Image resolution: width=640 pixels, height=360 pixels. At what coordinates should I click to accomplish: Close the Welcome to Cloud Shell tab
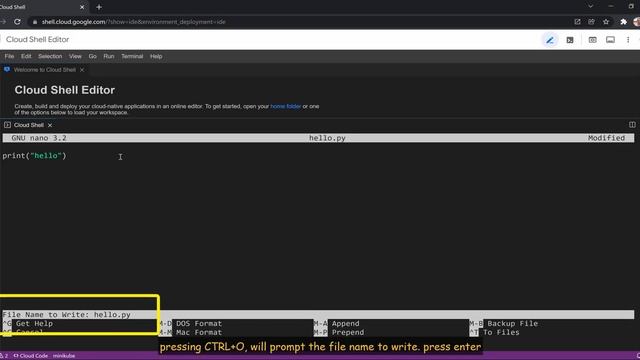coord(82,70)
